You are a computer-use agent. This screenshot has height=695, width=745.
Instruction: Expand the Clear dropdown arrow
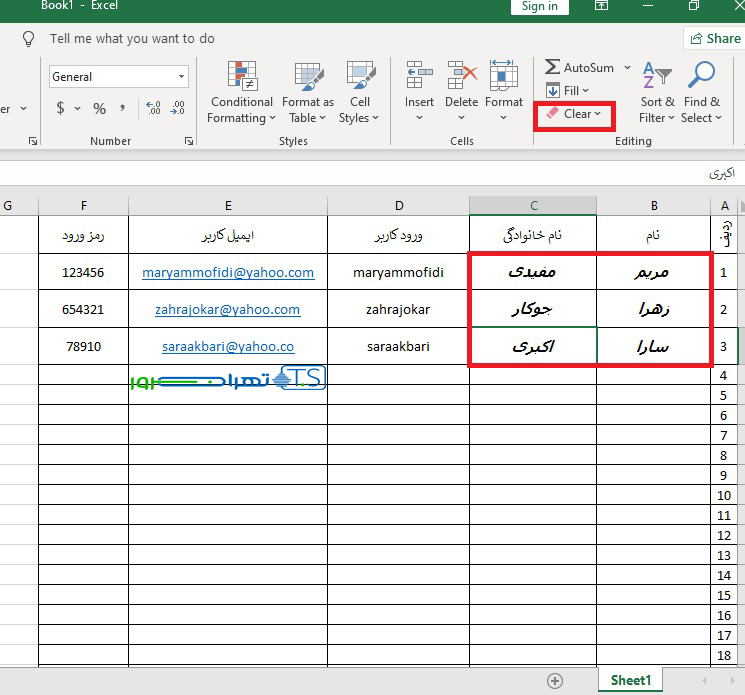click(x=597, y=114)
